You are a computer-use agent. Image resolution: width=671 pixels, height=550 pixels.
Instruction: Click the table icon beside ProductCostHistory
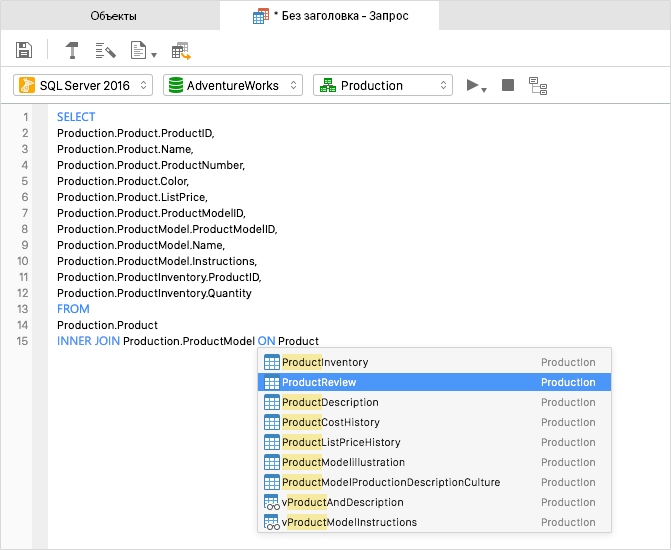[272, 422]
